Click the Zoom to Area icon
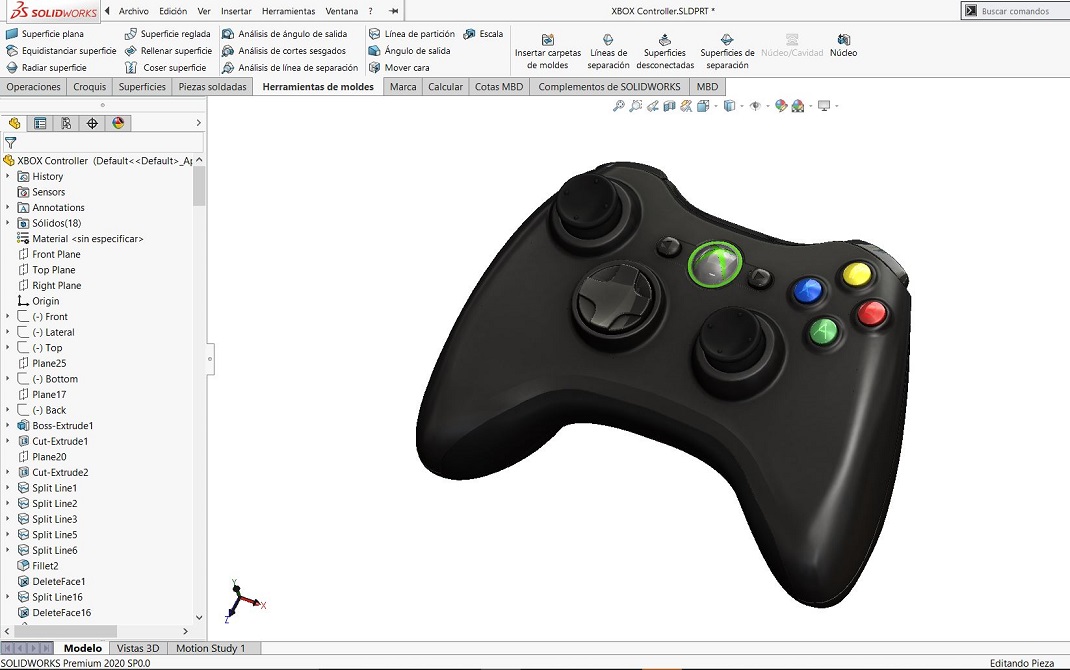Image resolution: width=1070 pixels, height=670 pixels. 635,106
